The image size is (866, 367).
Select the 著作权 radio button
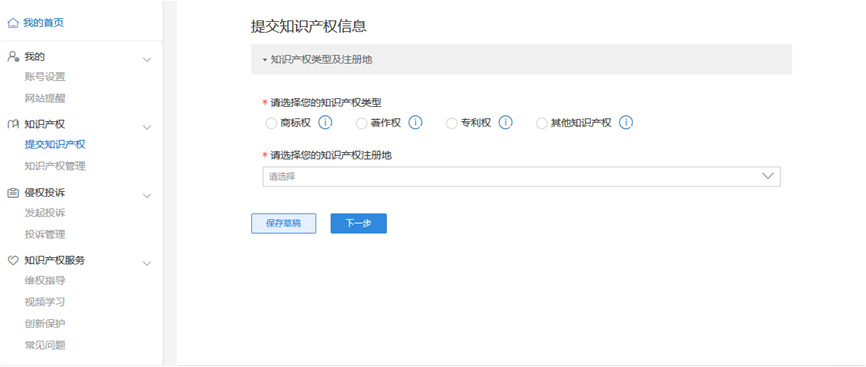tap(361, 123)
